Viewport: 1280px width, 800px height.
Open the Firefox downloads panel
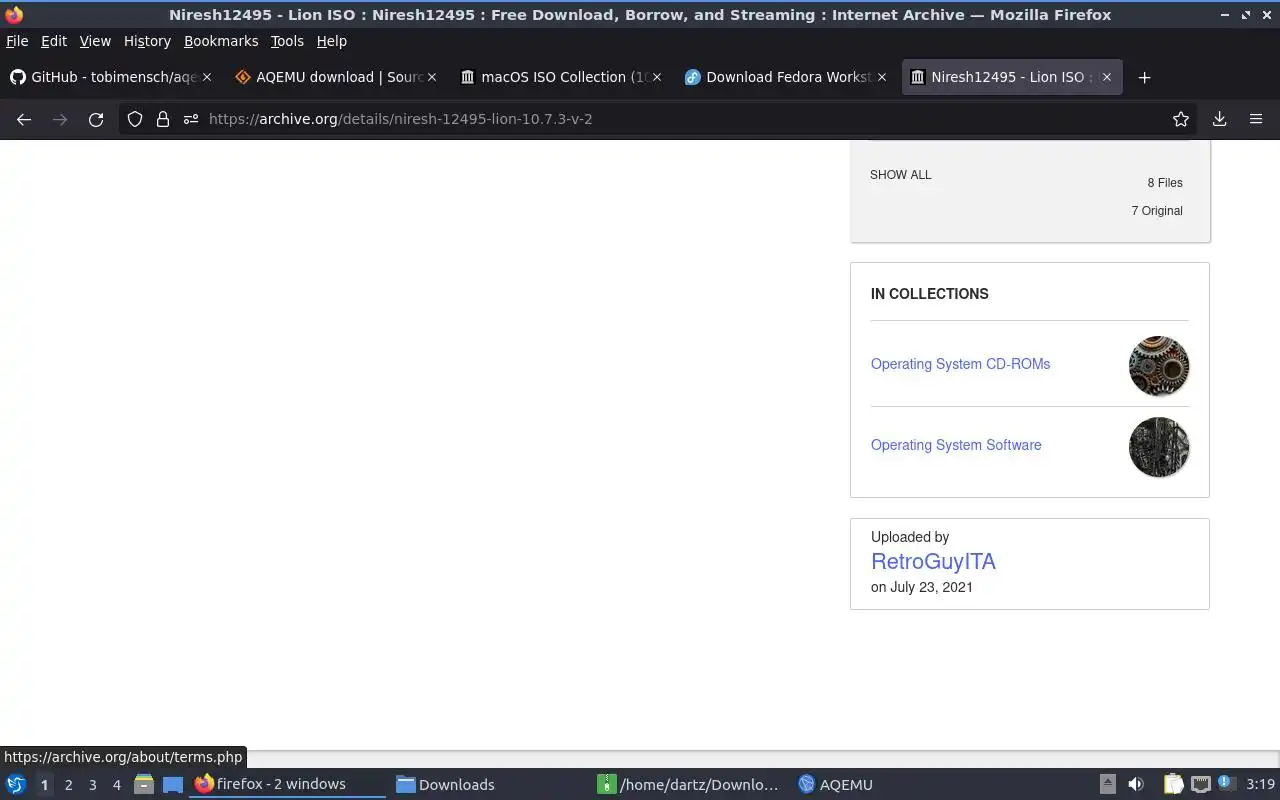[x=1219, y=119]
